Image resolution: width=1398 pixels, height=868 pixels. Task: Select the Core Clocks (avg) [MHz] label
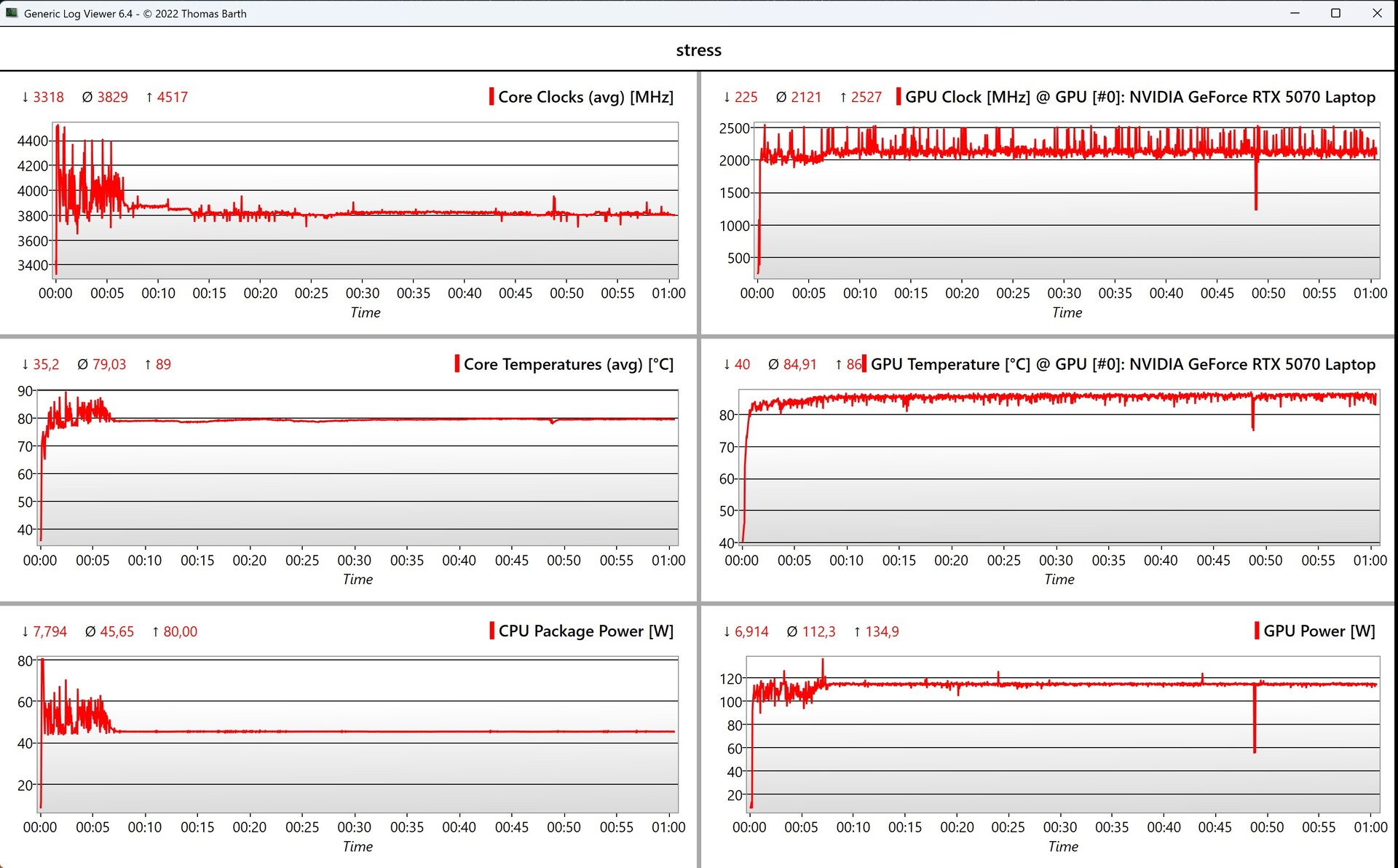[x=585, y=97]
